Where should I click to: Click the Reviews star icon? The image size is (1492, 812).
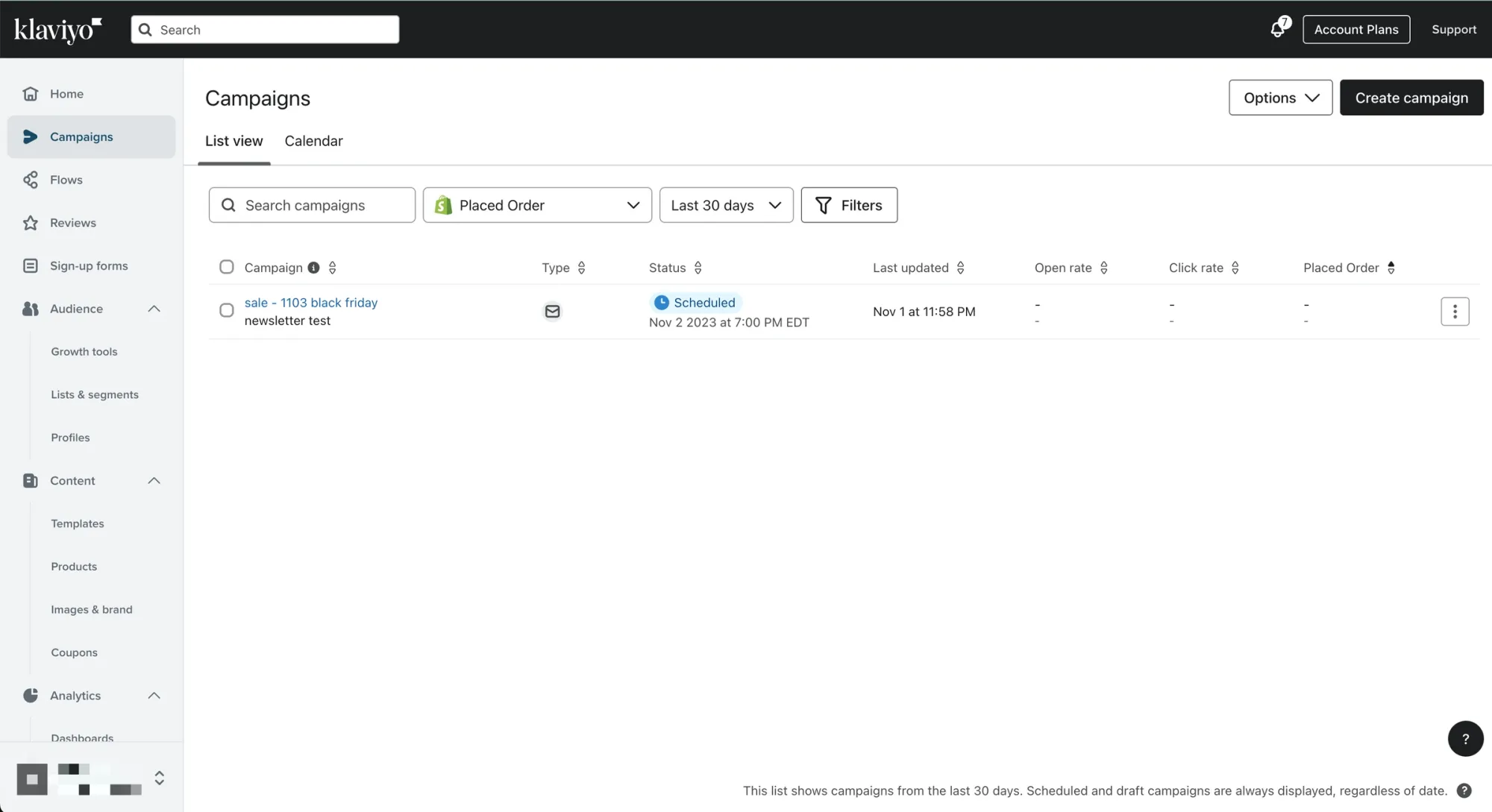31,223
